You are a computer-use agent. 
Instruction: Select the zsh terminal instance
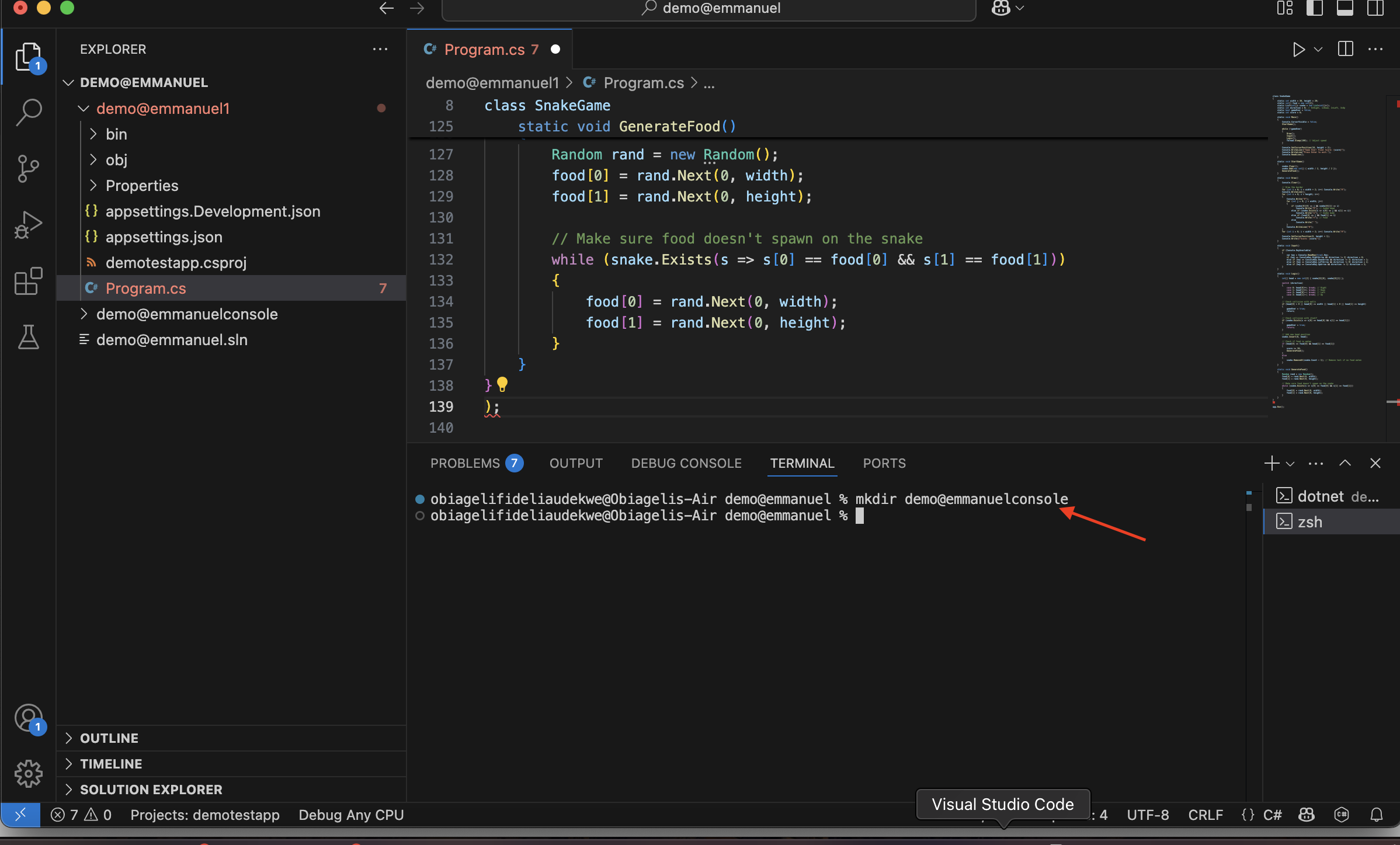pos(1332,521)
